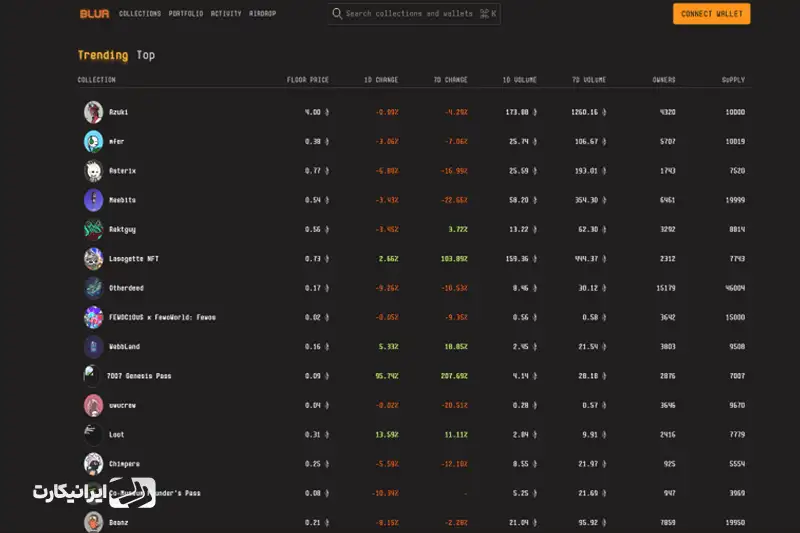
Task: Click WebbLand's 0.16 floor price
Action: coord(317,347)
